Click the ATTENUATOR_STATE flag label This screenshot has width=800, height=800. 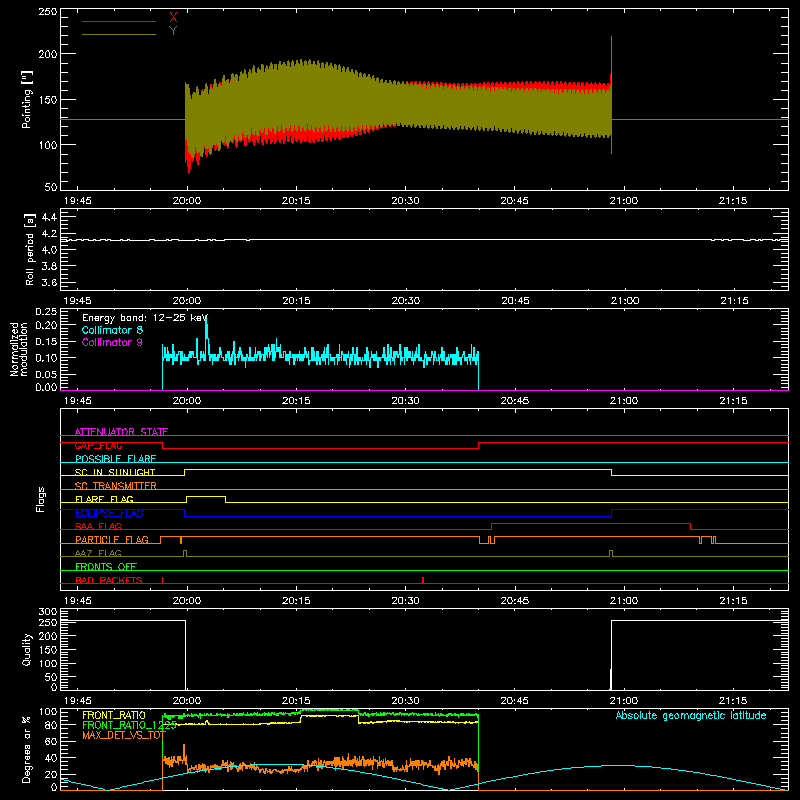click(121, 432)
